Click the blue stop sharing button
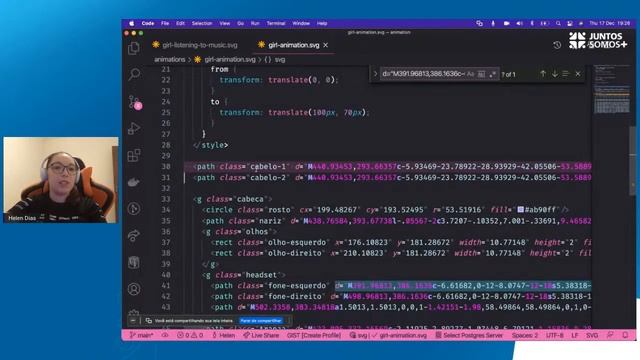This screenshot has height=360, width=640. [x=261, y=321]
